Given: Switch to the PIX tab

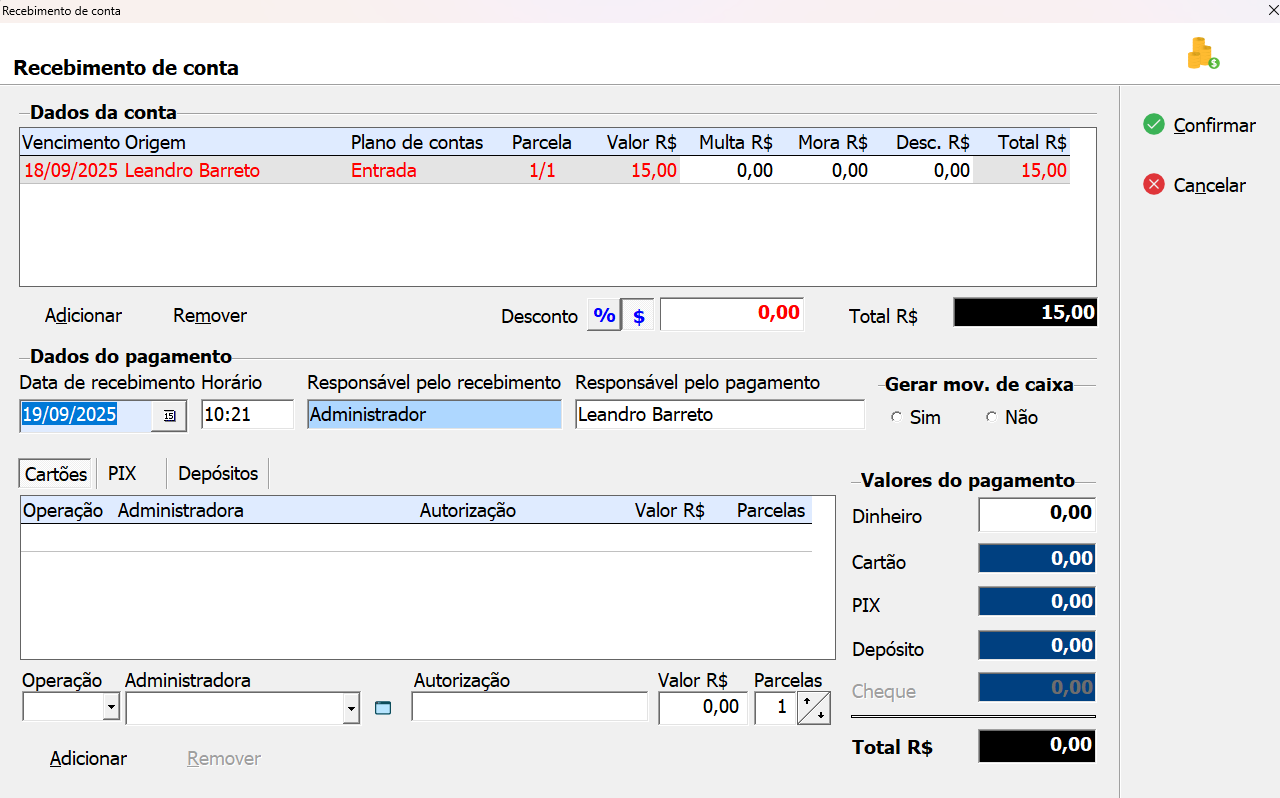Looking at the screenshot, I should pos(122,473).
